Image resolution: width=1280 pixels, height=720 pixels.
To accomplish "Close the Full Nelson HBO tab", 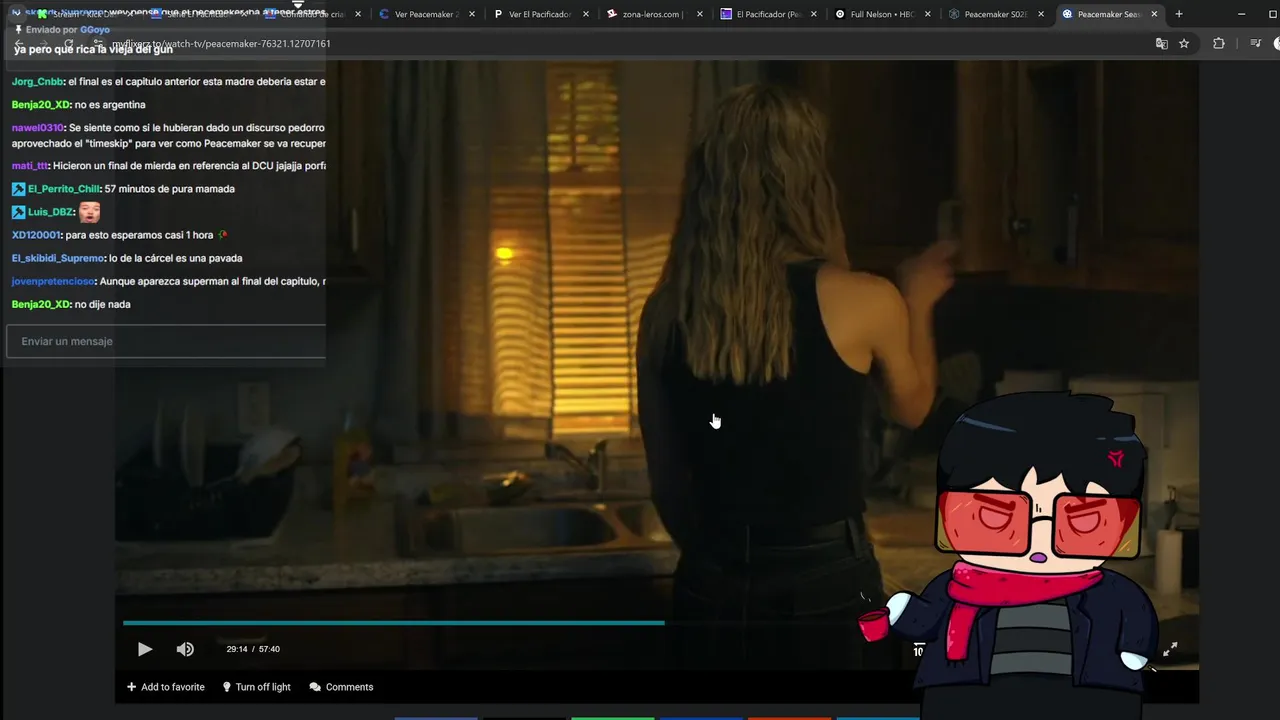I will (x=928, y=14).
